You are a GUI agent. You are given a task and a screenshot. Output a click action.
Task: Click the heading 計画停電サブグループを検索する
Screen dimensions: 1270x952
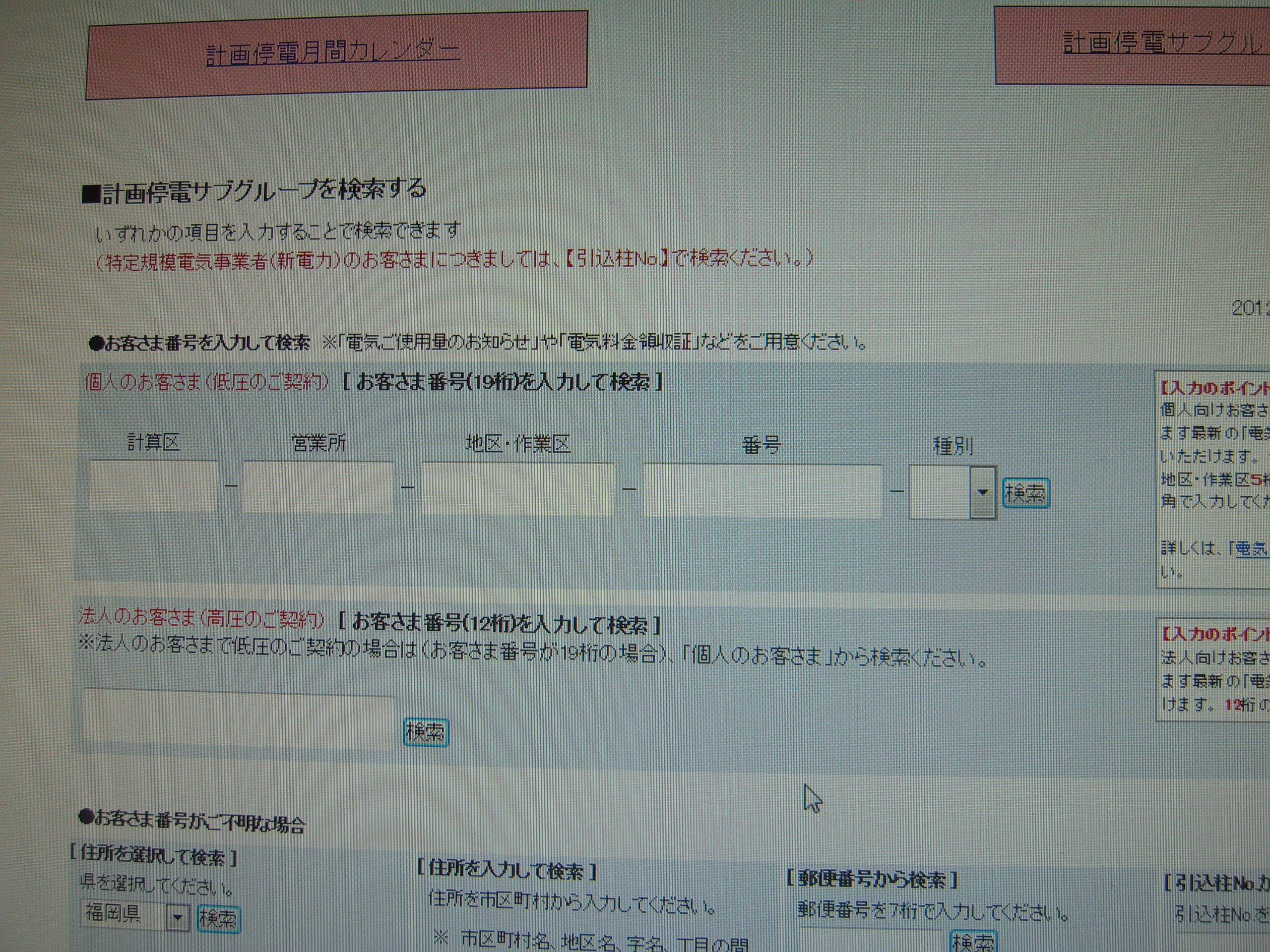(x=254, y=192)
